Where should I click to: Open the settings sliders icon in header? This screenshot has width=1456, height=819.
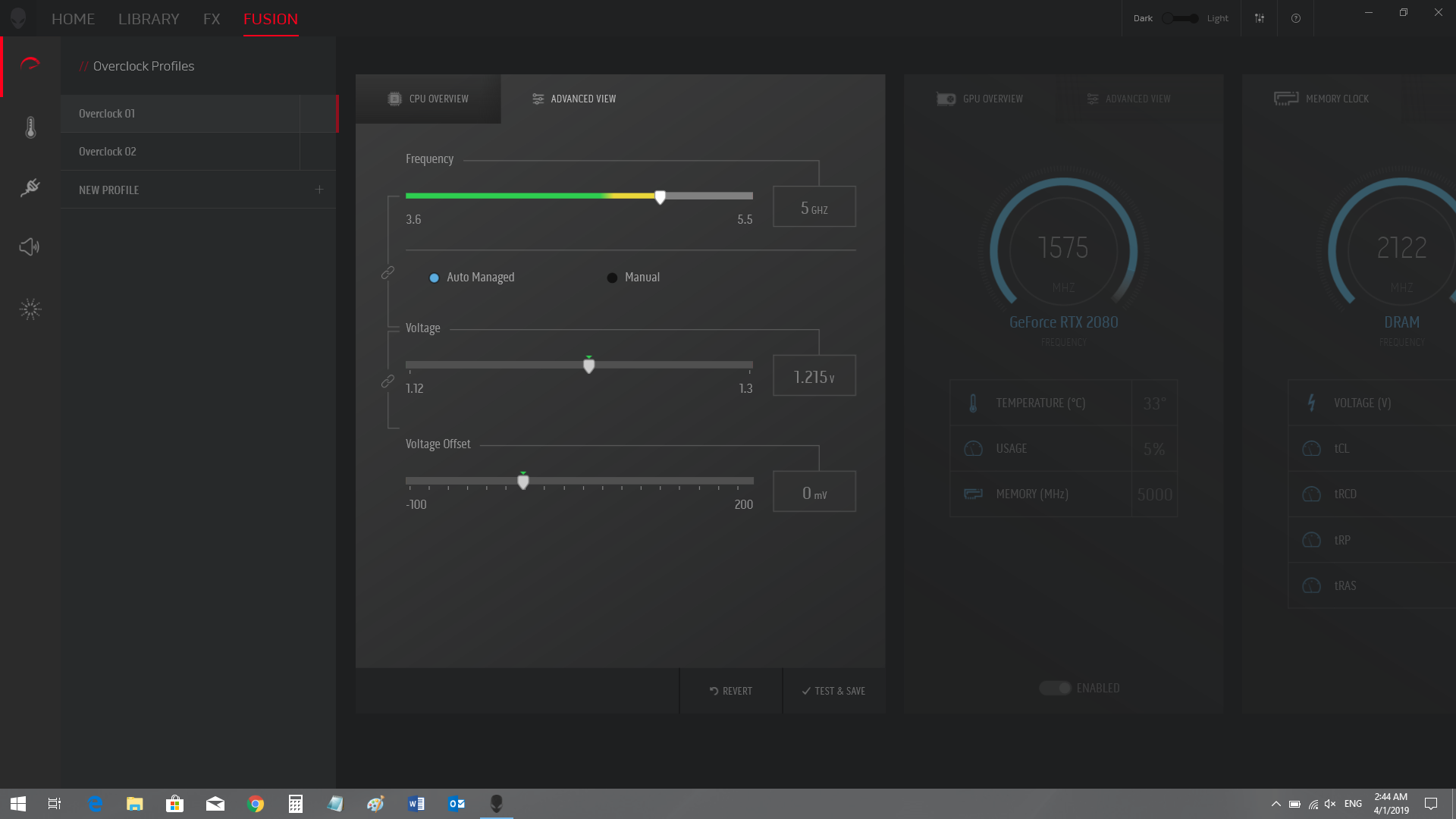(x=1260, y=18)
